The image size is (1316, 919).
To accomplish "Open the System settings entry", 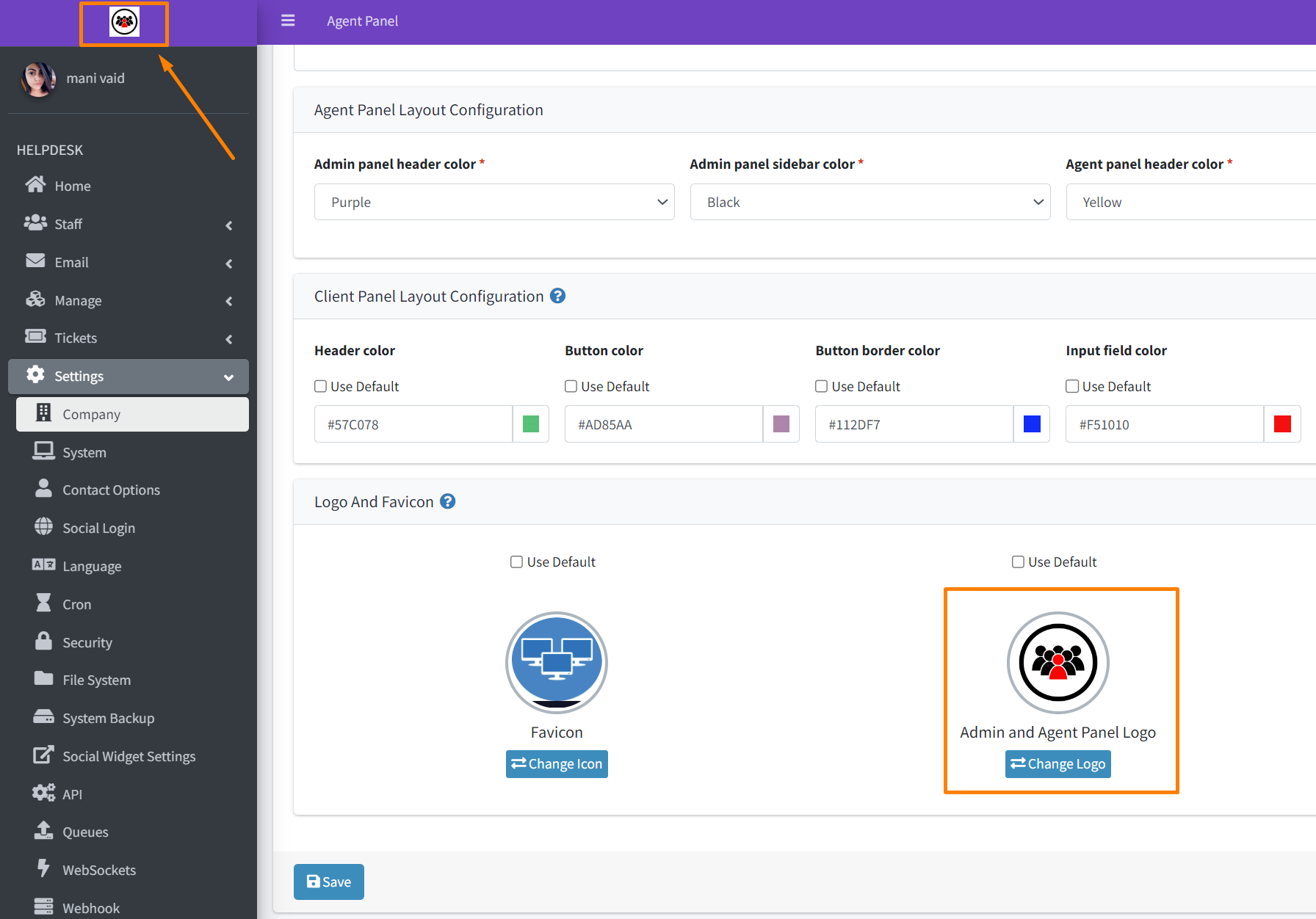I will (x=84, y=451).
